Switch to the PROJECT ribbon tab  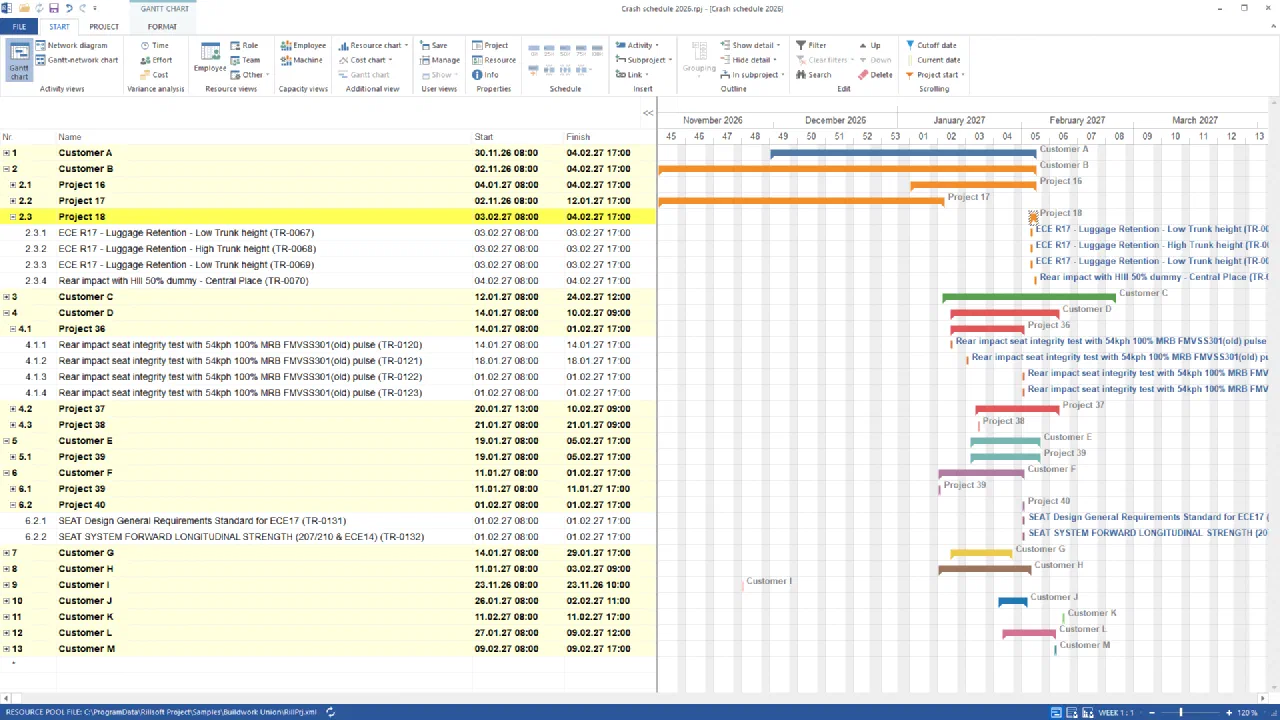(104, 27)
